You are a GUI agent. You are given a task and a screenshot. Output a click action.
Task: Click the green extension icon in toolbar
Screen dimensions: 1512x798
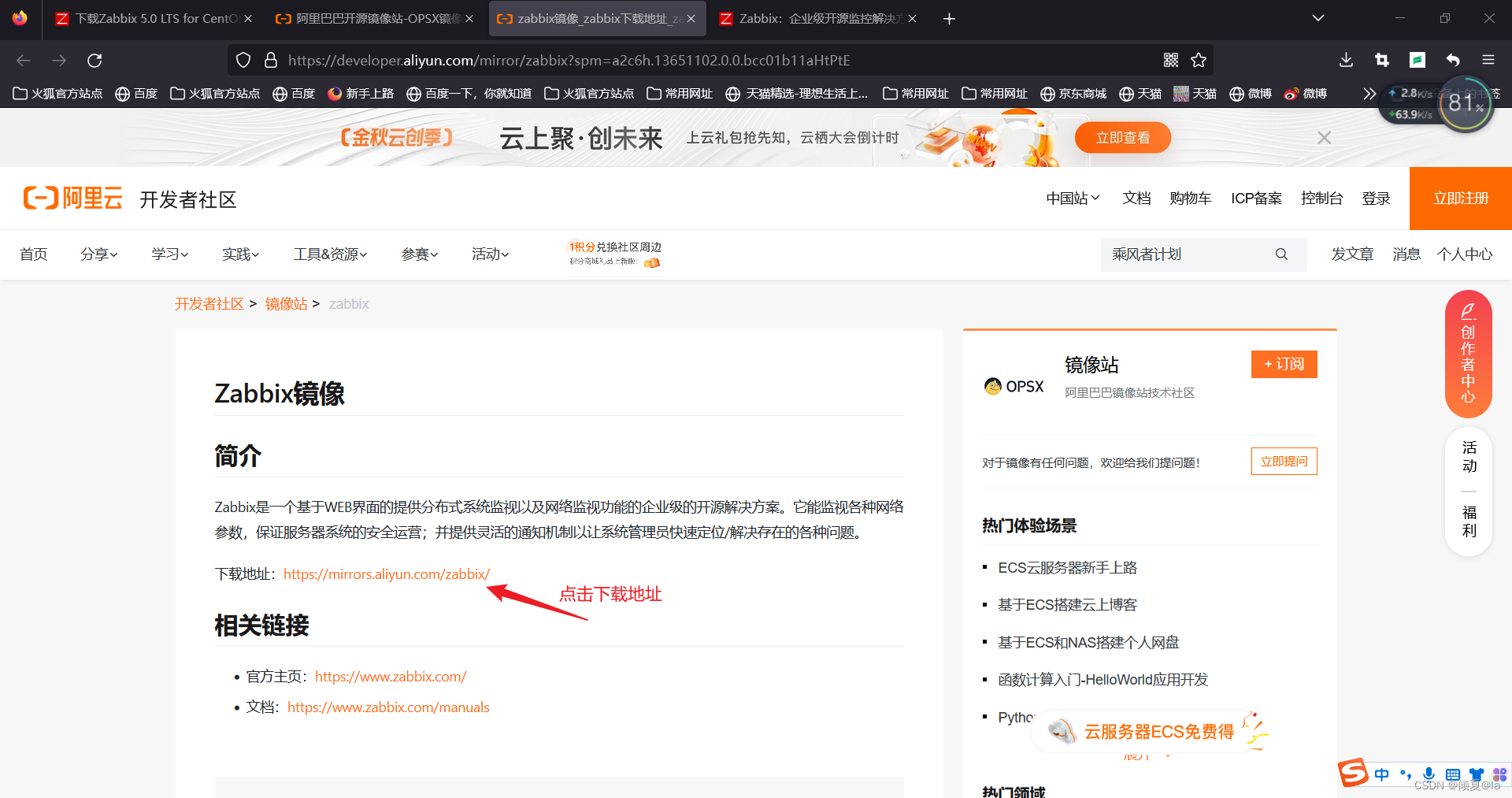tap(1417, 60)
